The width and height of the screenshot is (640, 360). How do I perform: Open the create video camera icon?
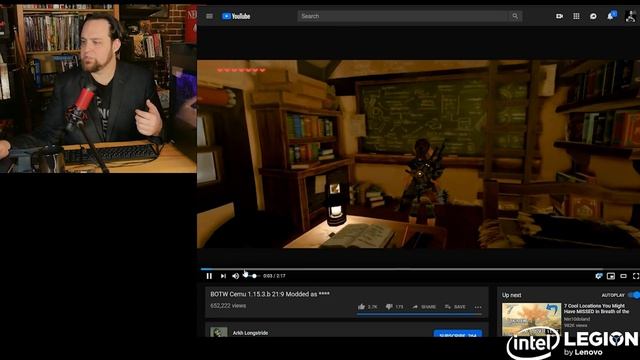coord(559,16)
